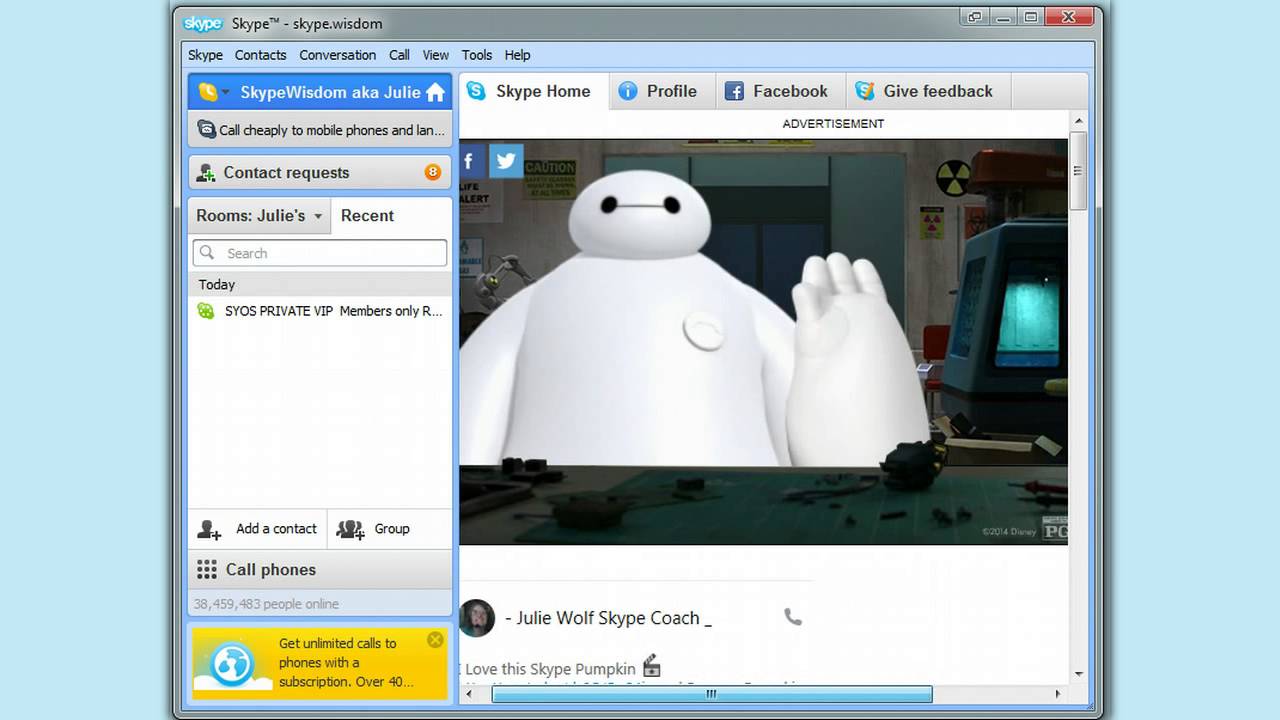This screenshot has width=1280, height=720.
Task: Click the SYOS room green group icon
Action: pos(206,311)
